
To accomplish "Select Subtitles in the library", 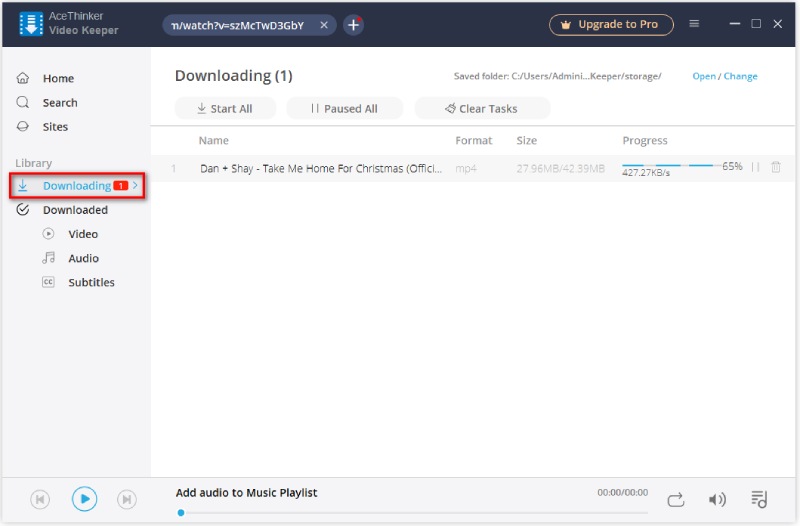I will point(91,282).
